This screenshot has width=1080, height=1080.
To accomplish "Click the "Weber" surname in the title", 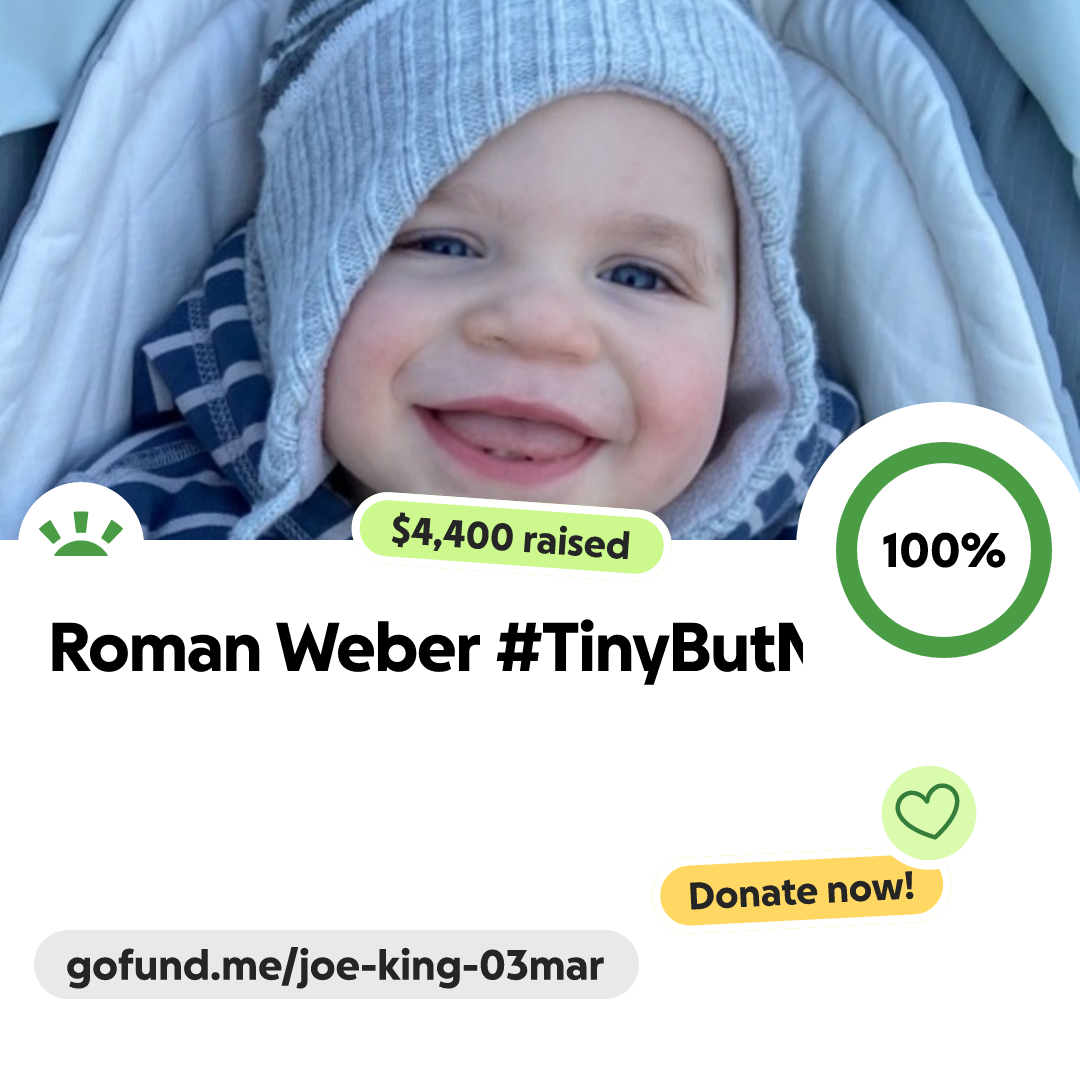I will pos(378,649).
